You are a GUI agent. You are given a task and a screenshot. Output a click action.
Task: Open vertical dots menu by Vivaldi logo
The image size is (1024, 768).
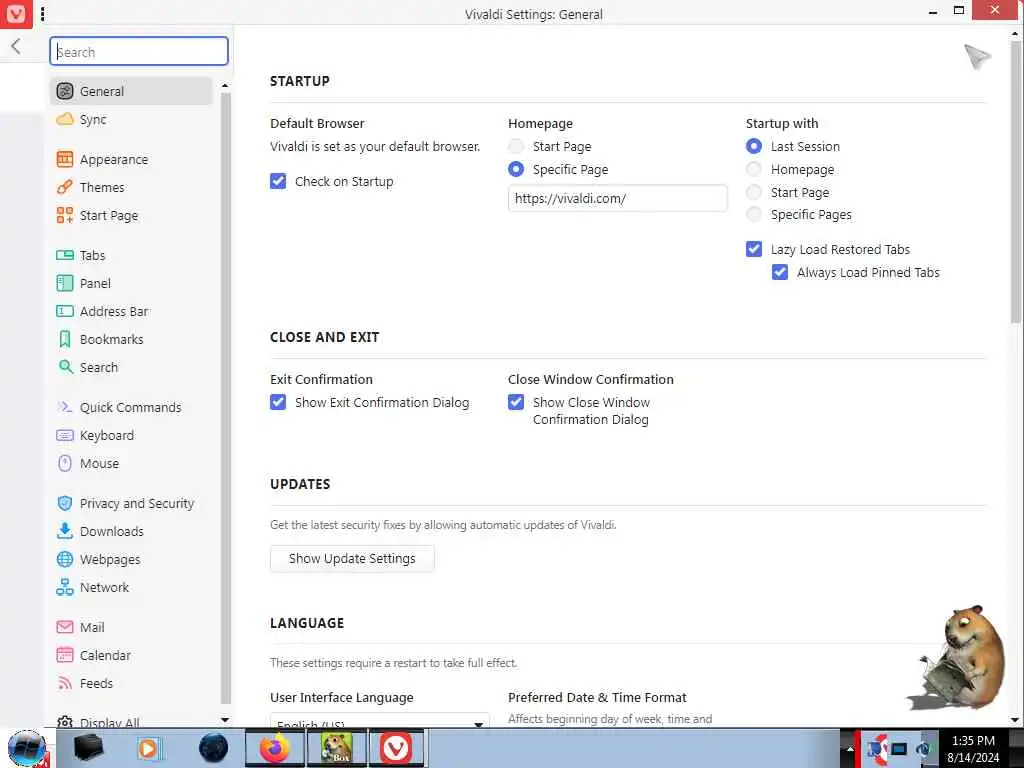(x=43, y=14)
